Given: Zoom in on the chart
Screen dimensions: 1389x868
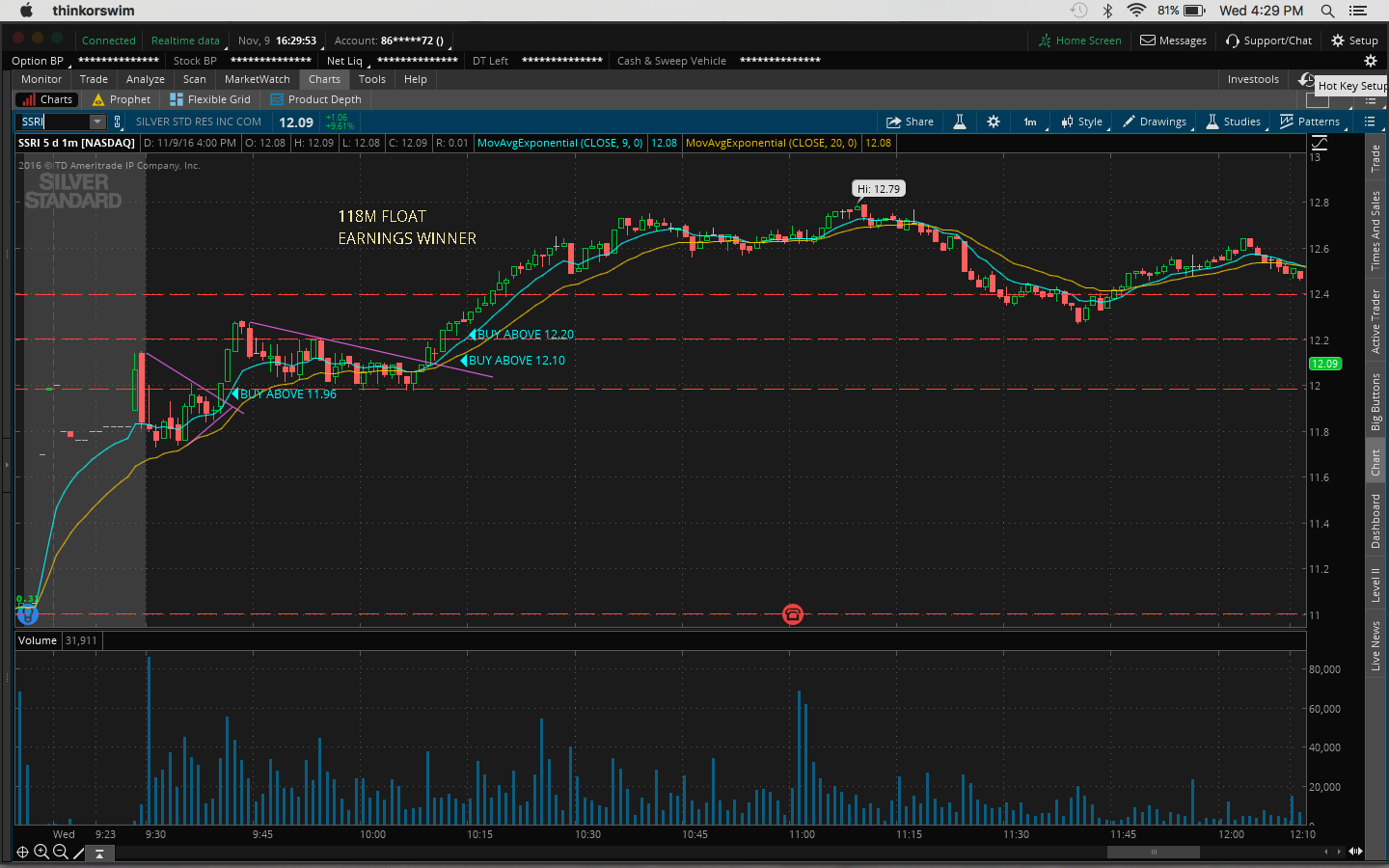Looking at the screenshot, I should [x=41, y=852].
